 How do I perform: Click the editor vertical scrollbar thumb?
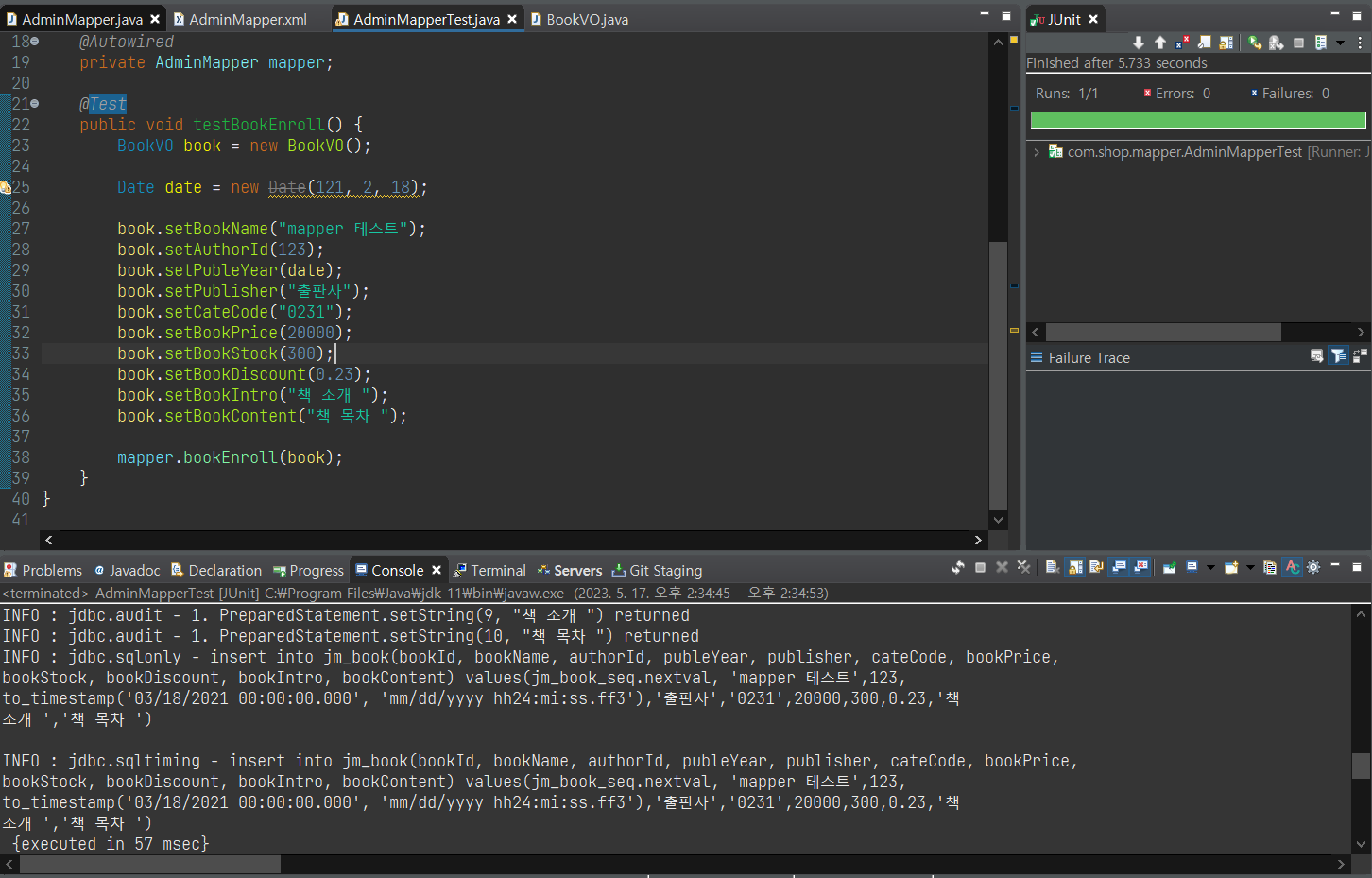pos(998,376)
